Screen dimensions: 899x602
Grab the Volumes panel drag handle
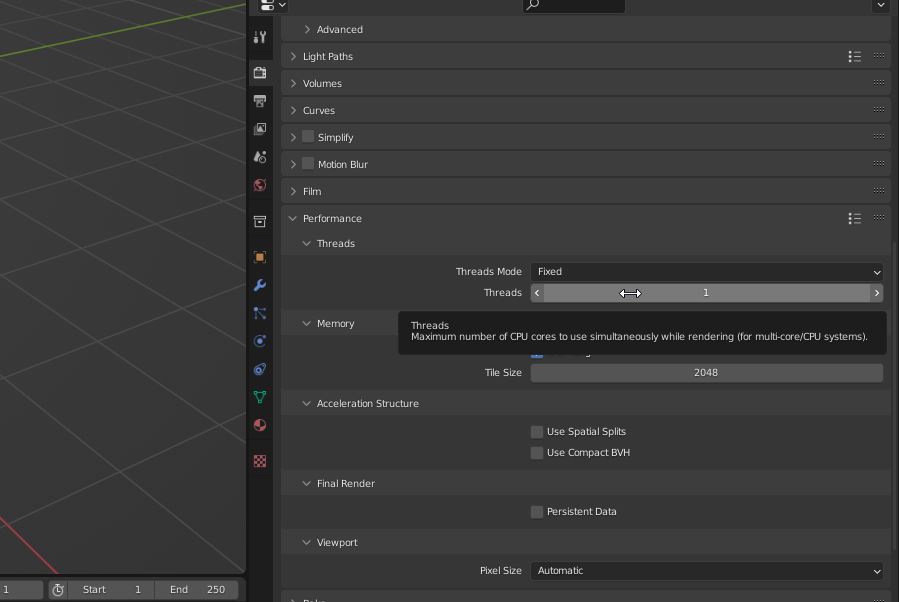878,83
